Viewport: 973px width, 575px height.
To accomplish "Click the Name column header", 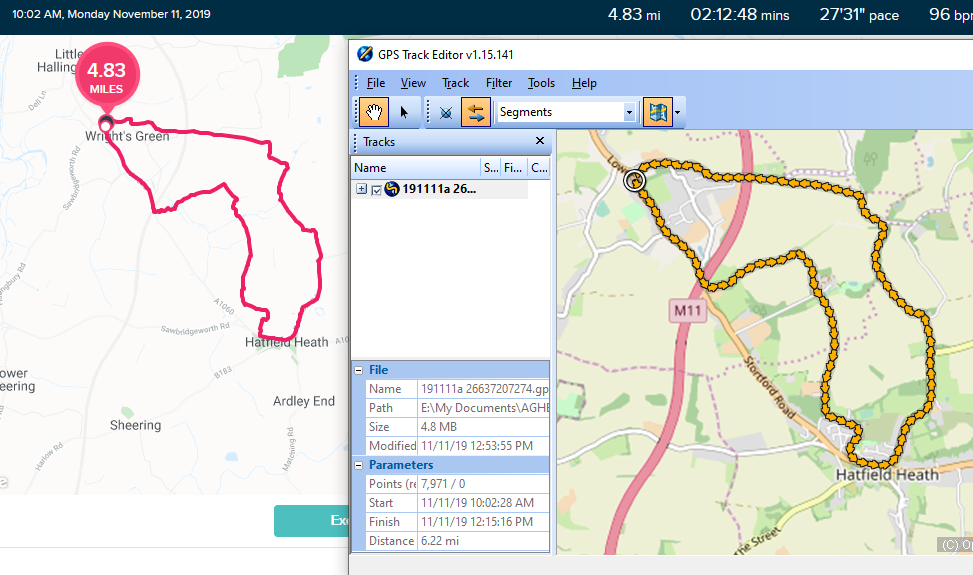I will click(x=416, y=167).
